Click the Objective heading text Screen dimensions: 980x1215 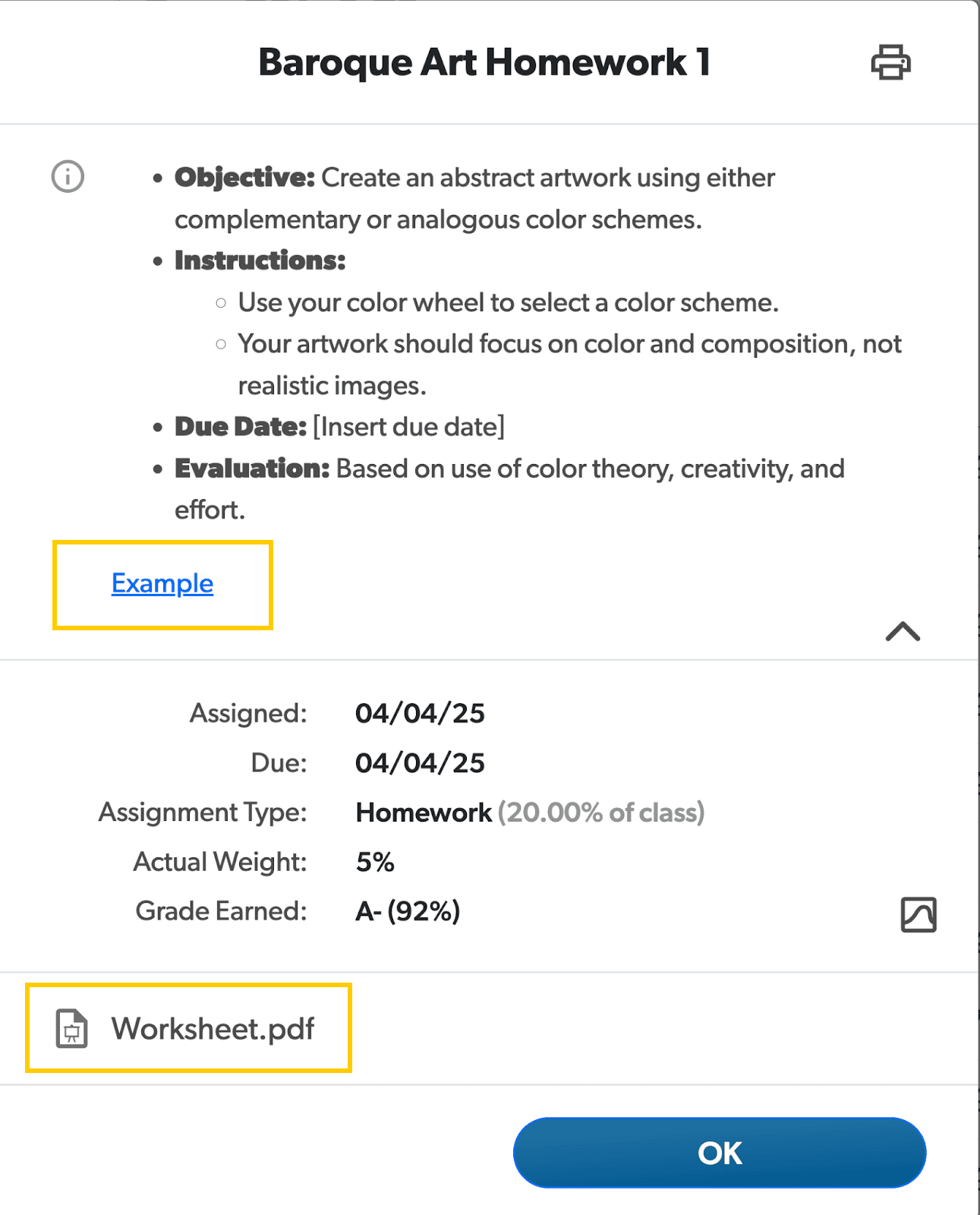click(244, 178)
